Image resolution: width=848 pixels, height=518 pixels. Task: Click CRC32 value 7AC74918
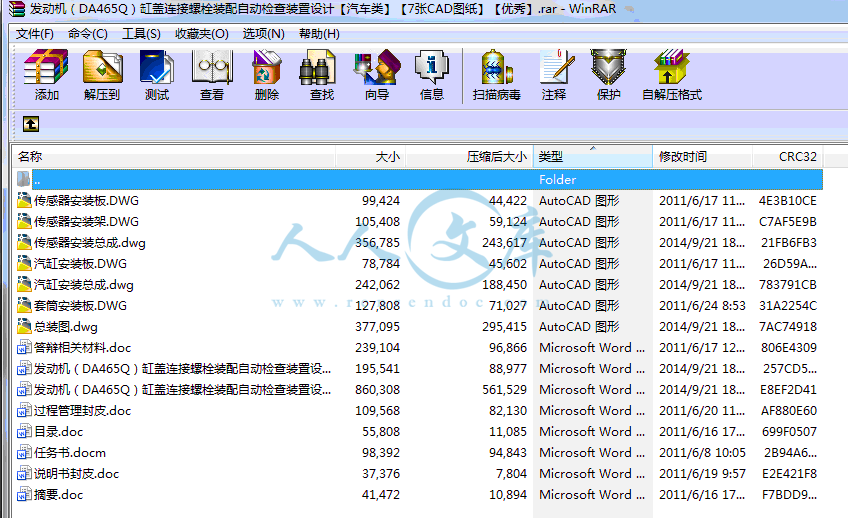coord(787,327)
